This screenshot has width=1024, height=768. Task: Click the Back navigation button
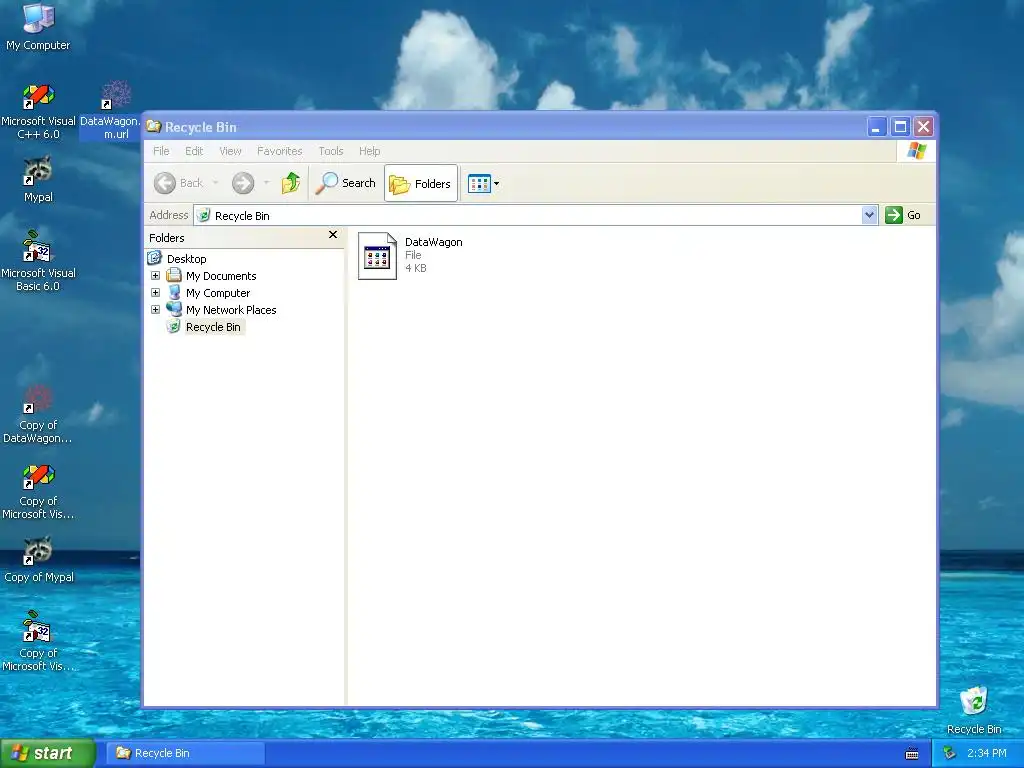(x=179, y=183)
